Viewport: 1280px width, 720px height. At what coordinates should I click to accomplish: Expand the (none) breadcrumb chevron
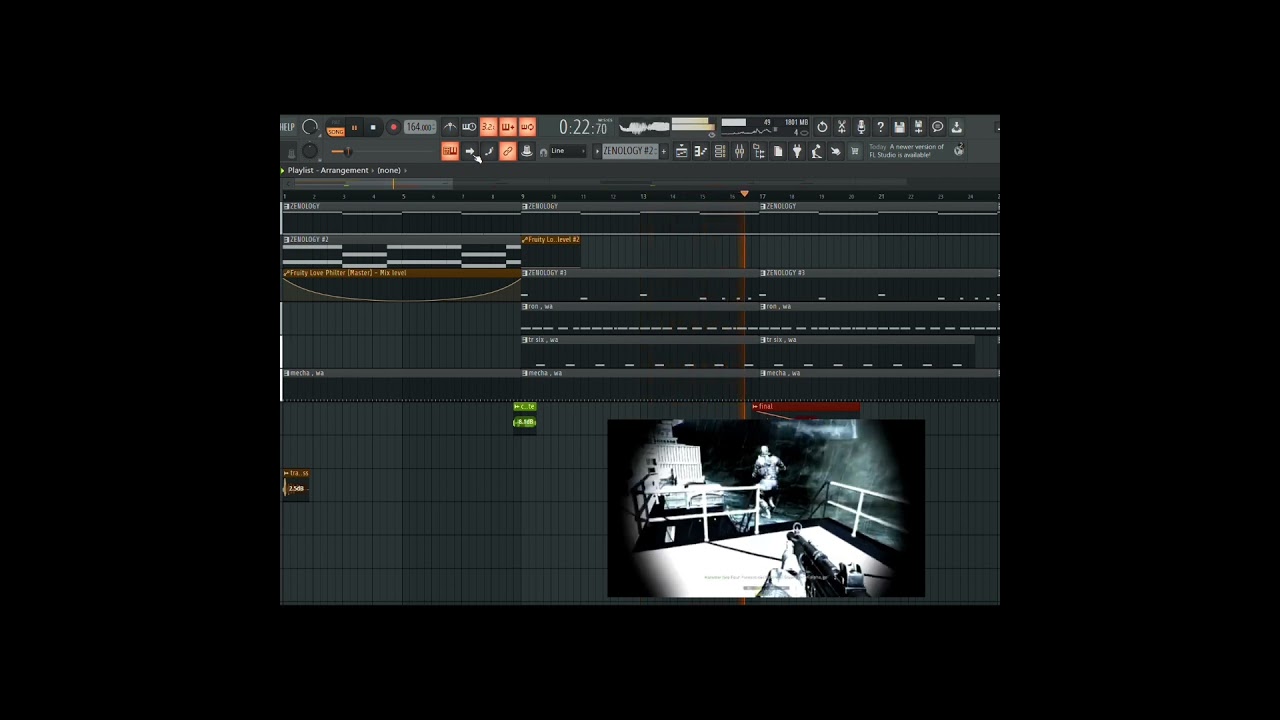(x=405, y=170)
